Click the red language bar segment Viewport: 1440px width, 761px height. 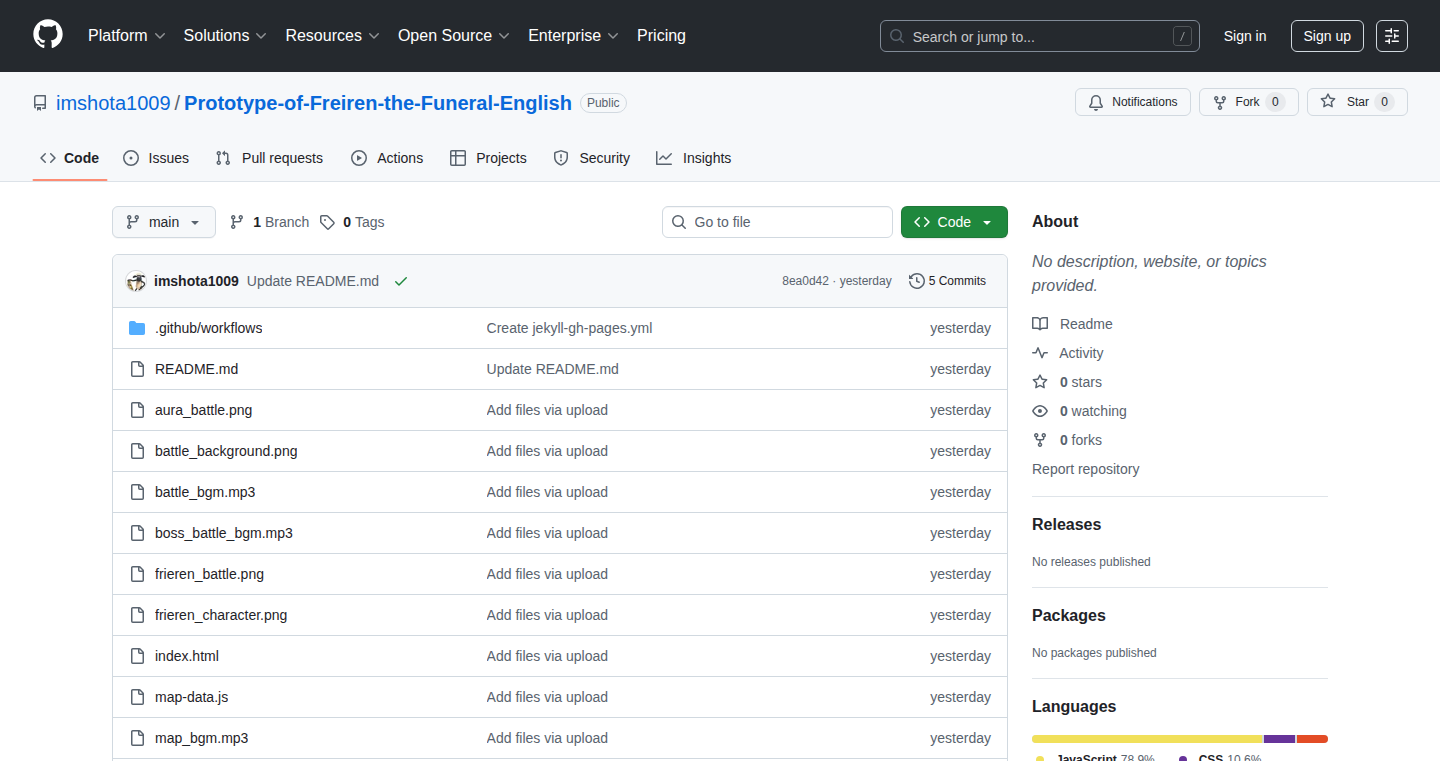[1312, 739]
